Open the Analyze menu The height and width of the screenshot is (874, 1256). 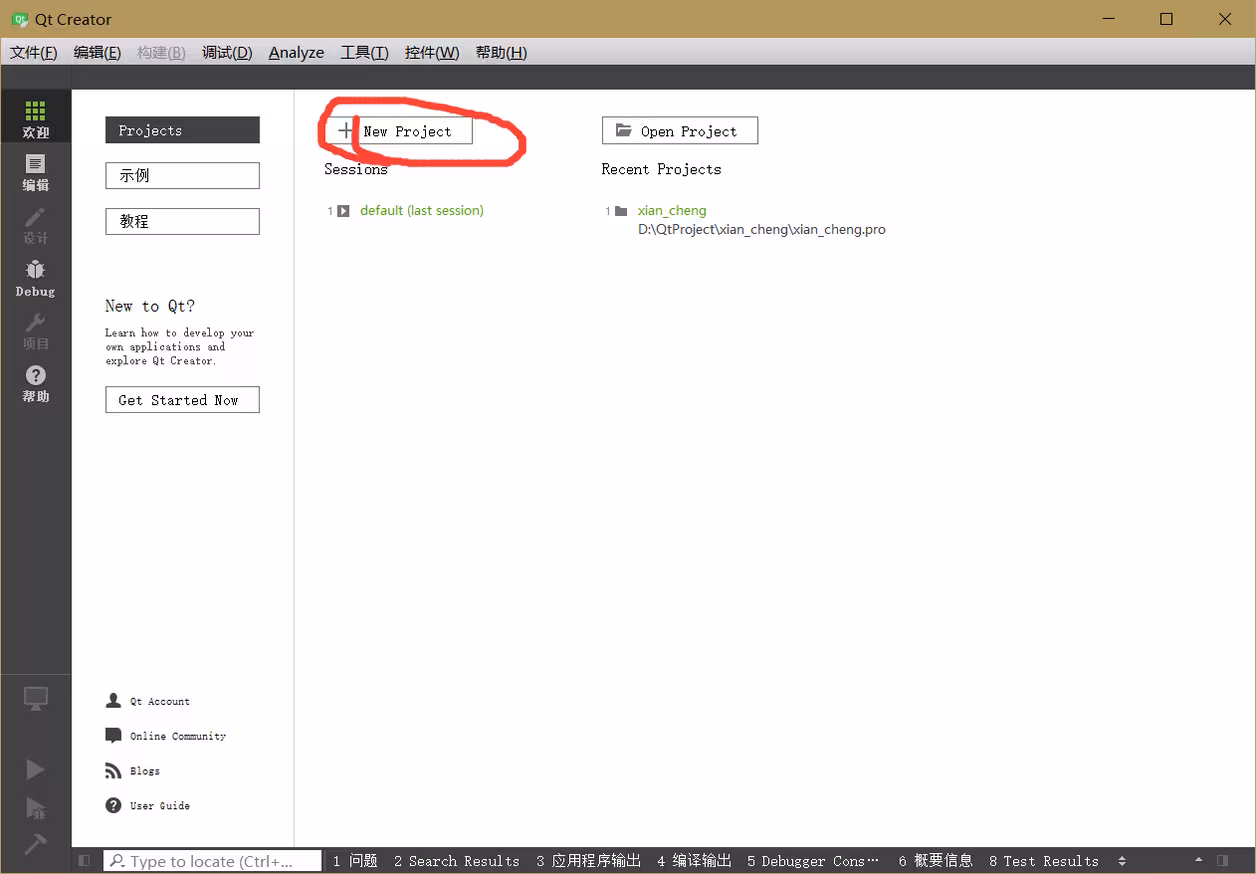pyautogui.click(x=296, y=52)
